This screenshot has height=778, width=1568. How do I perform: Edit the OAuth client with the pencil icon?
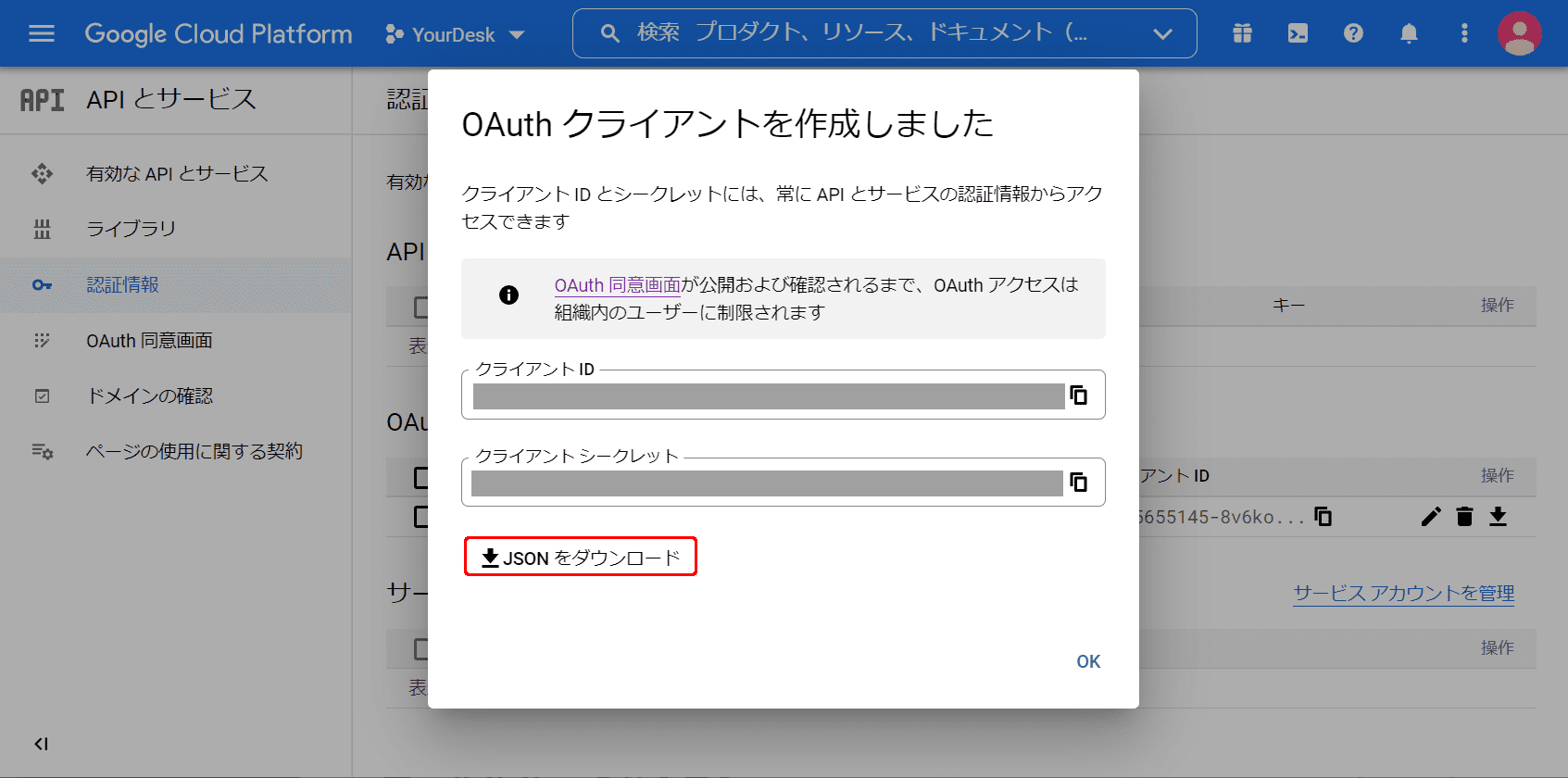click(x=1431, y=517)
